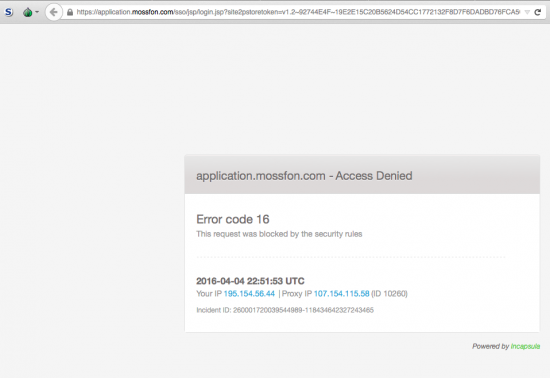Select the '(ID 10260)' text
The image size is (550, 378).
[x=389, y=293]
